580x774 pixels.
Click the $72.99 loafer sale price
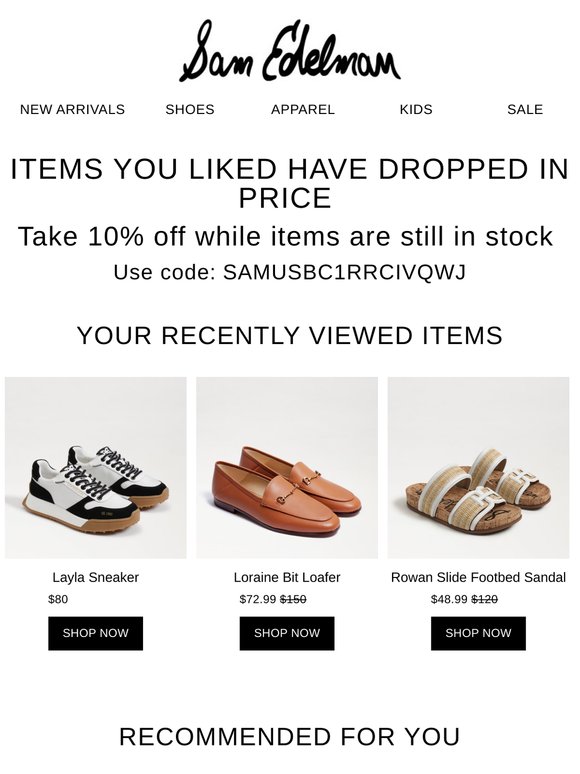[x=258, y=599]
